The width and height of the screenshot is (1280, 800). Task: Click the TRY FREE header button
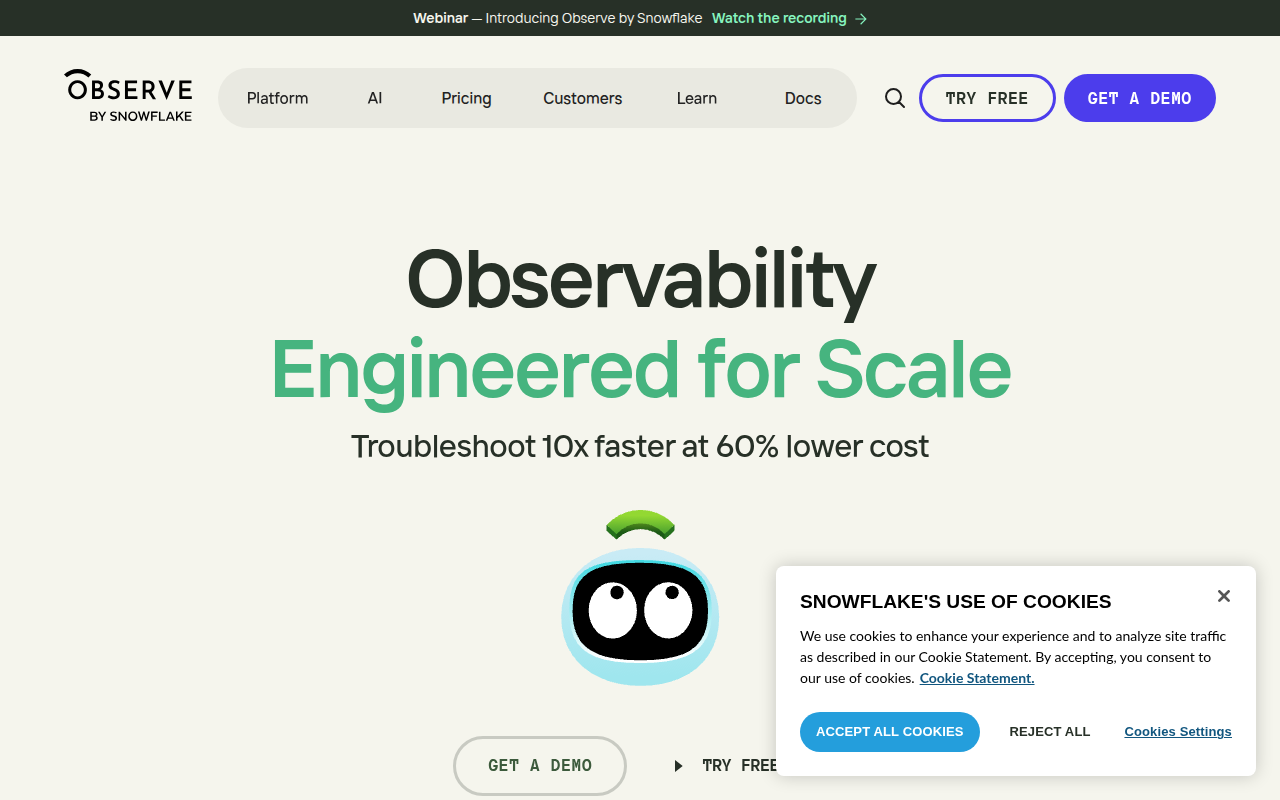[987, 98]
